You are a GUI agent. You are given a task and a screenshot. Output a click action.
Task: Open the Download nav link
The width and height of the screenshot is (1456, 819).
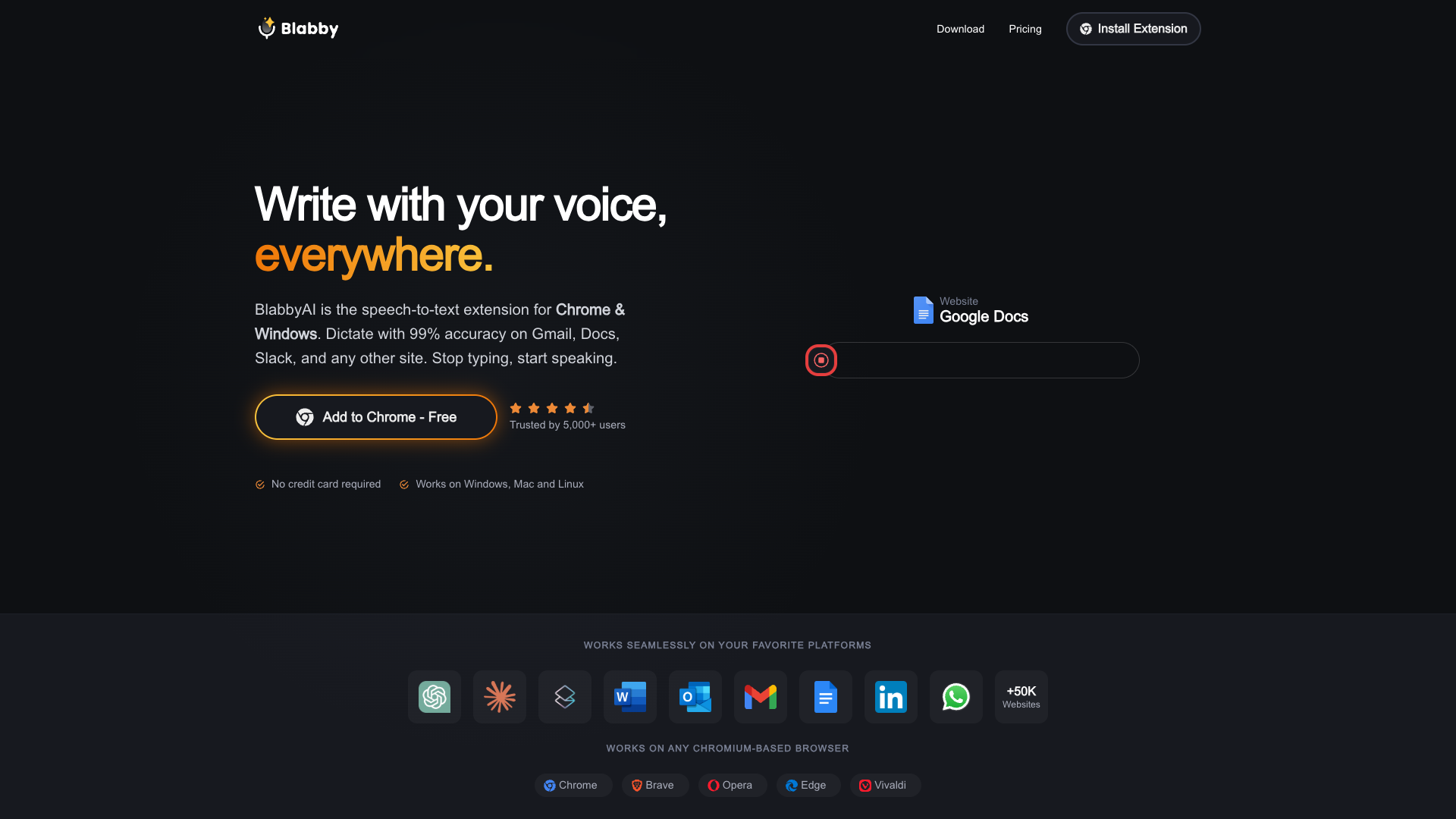click(960, 29)
